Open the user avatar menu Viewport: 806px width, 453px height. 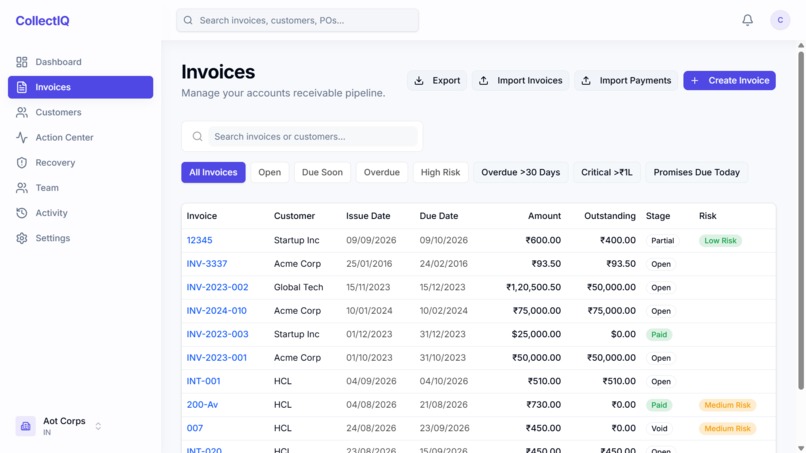(780, 20)
